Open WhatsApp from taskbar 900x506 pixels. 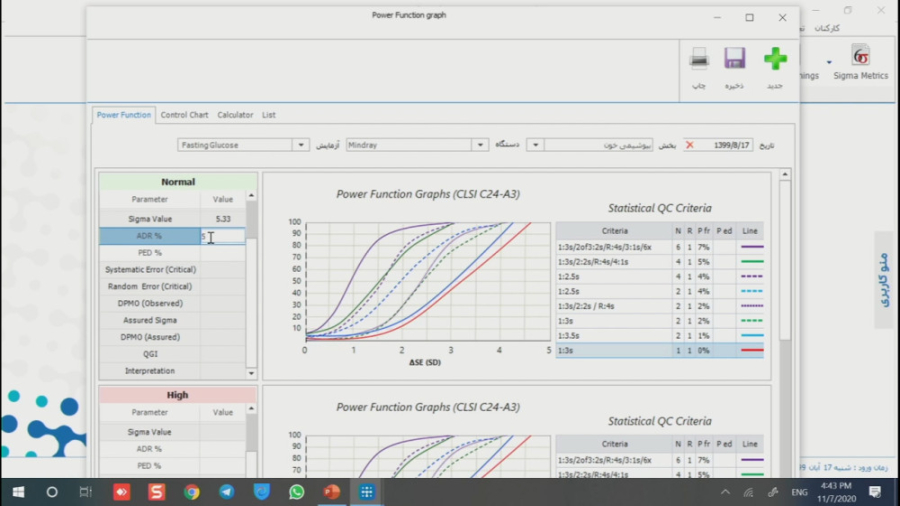click(x=296, y=492)
